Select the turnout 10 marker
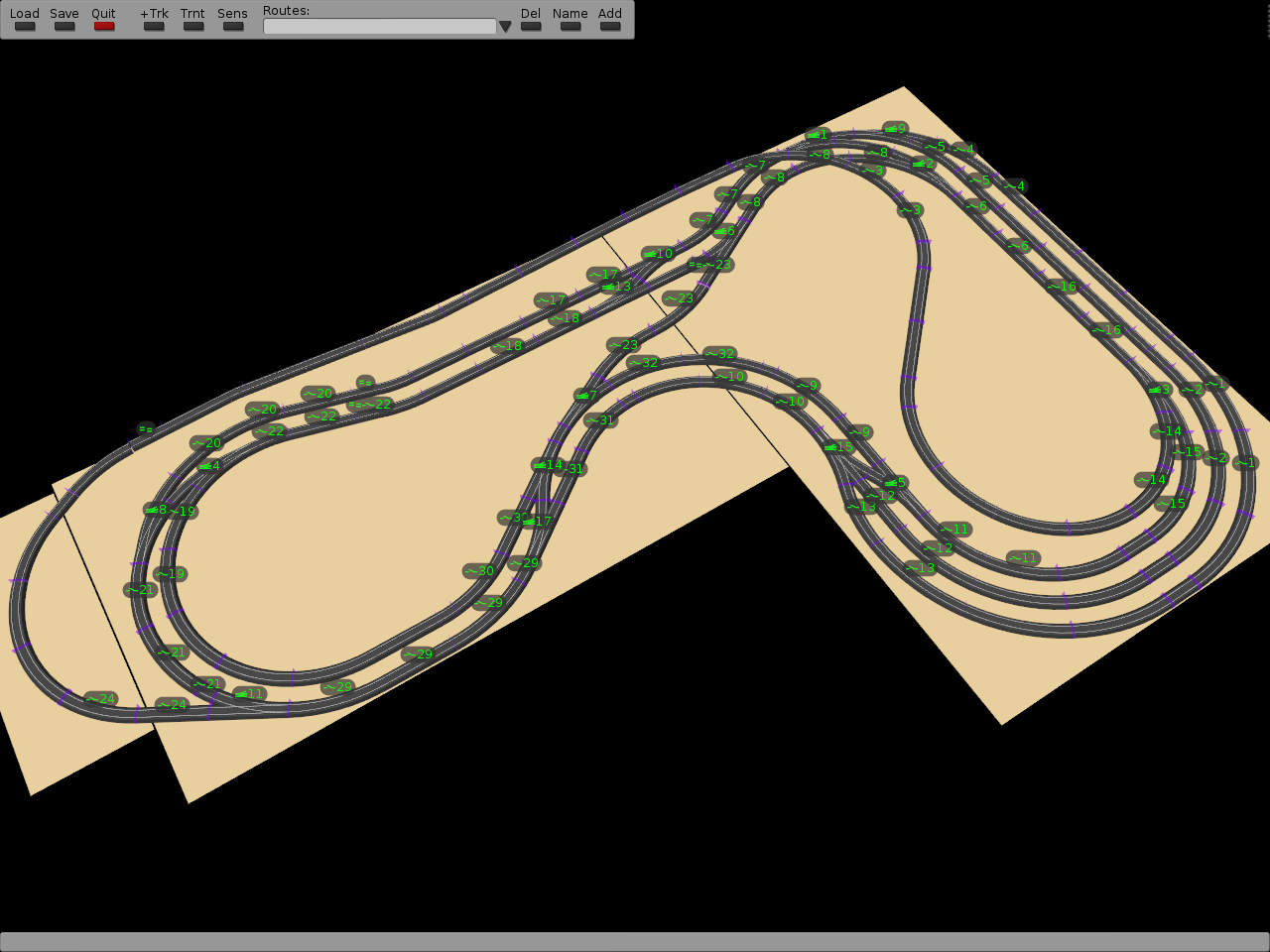Viewport: 1270px width, 952px height. click(x=657, y=254)
